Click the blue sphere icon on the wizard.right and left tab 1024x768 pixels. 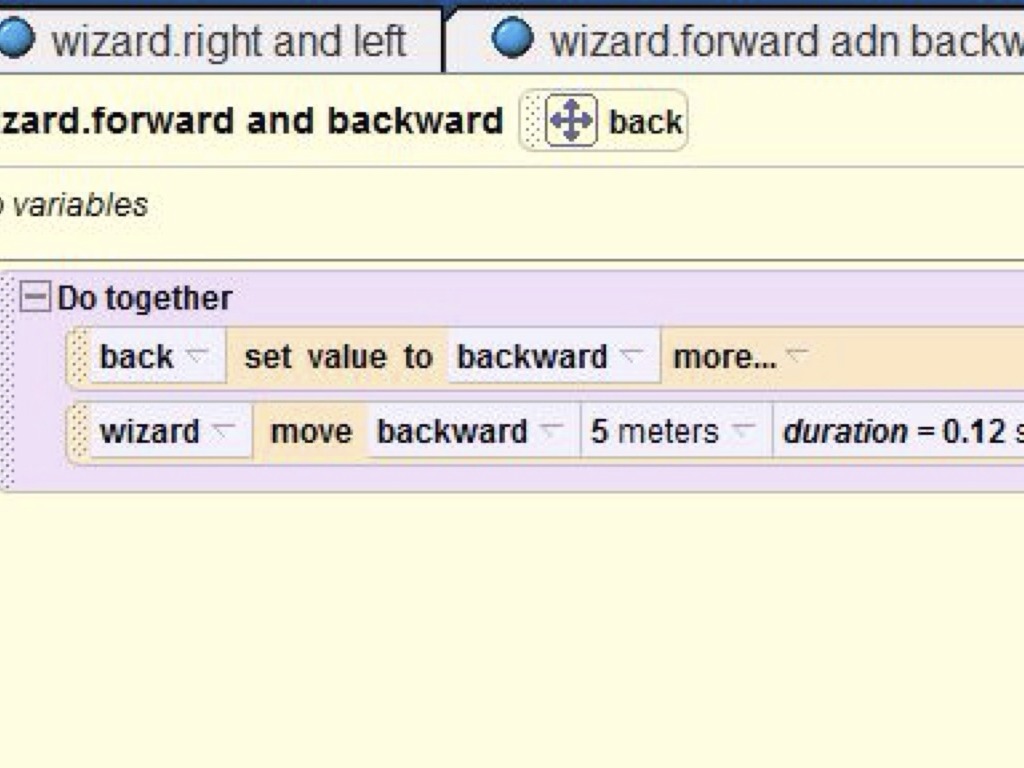[x=16, y=40]
